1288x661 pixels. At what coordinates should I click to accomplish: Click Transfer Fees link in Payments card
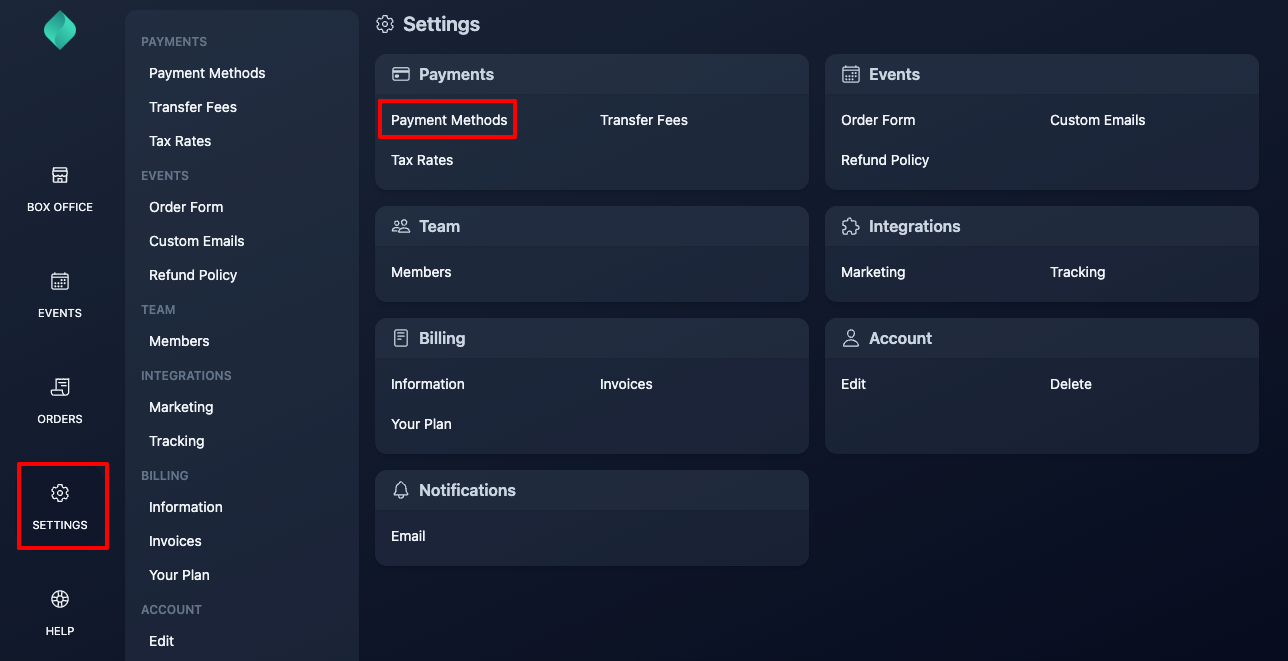tap(644, 120)
